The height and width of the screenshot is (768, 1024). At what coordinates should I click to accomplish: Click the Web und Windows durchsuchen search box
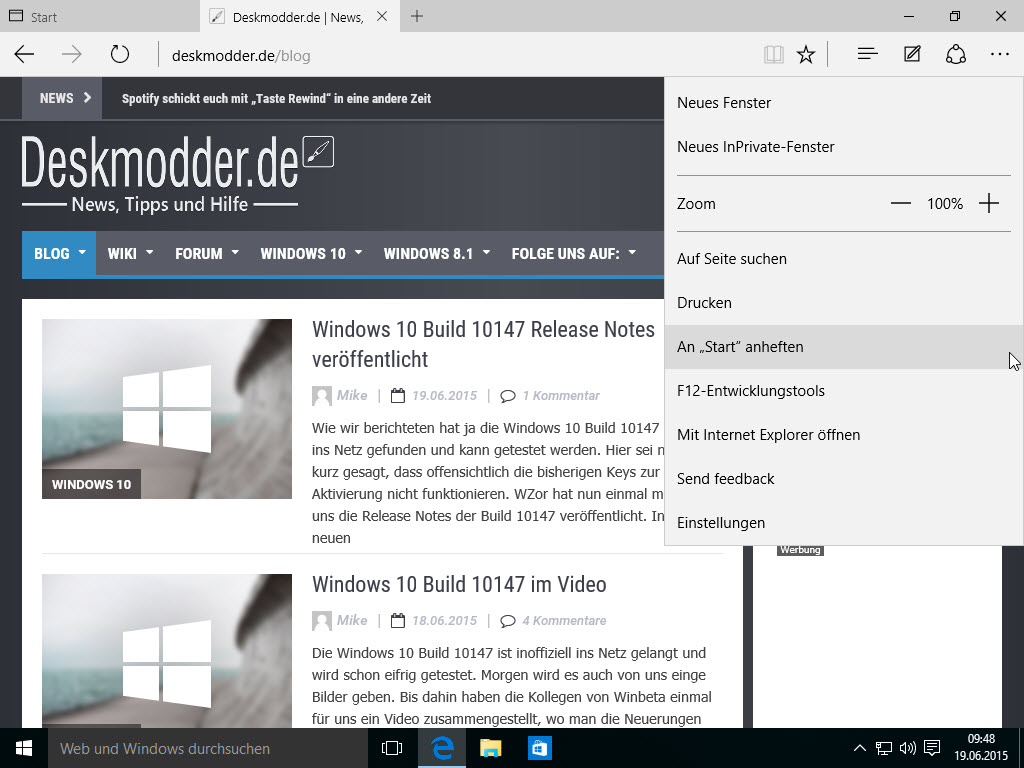(x=208, y=748)
